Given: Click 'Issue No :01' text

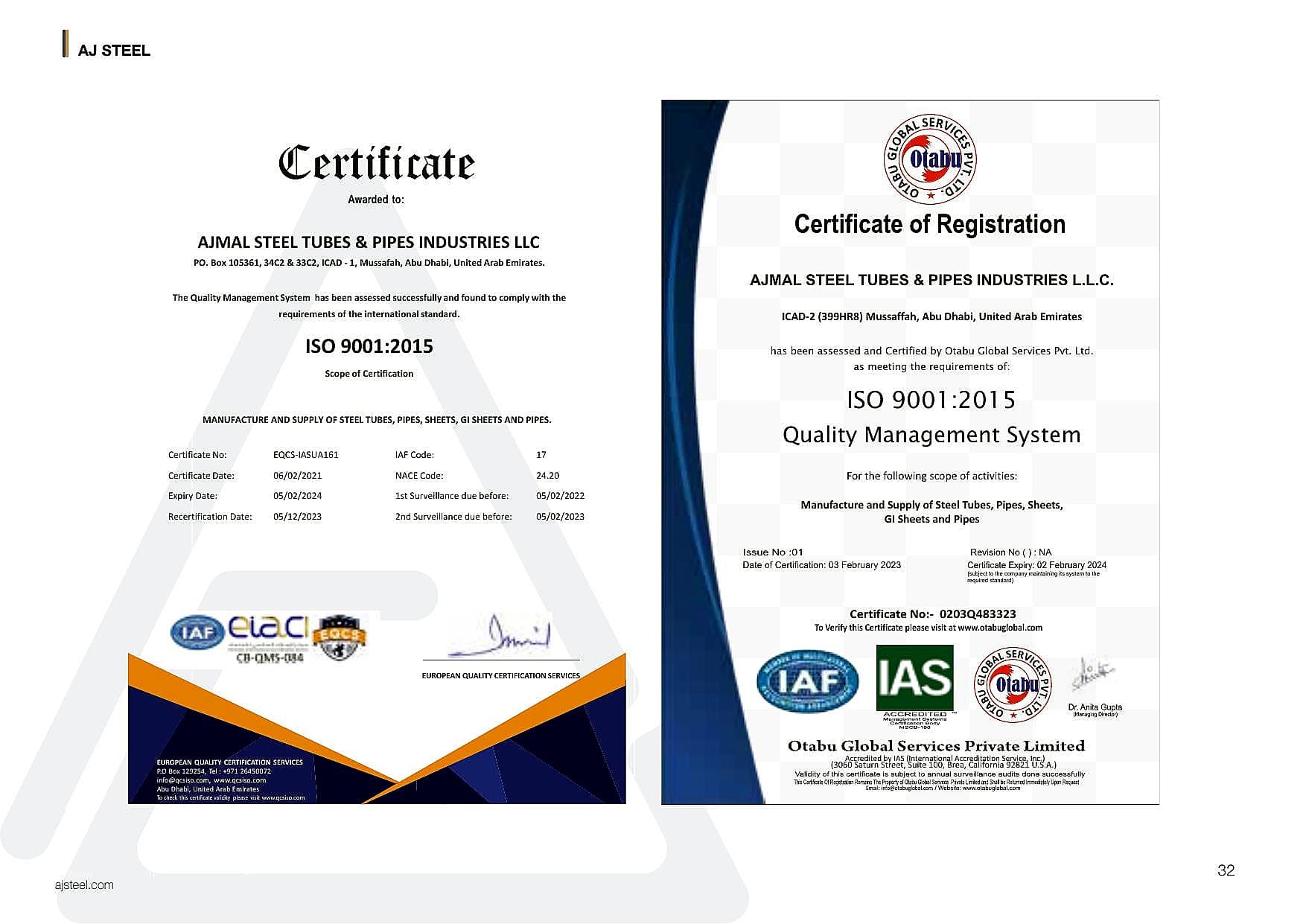Looking at the screenshot, I should [x=773, y=552].
